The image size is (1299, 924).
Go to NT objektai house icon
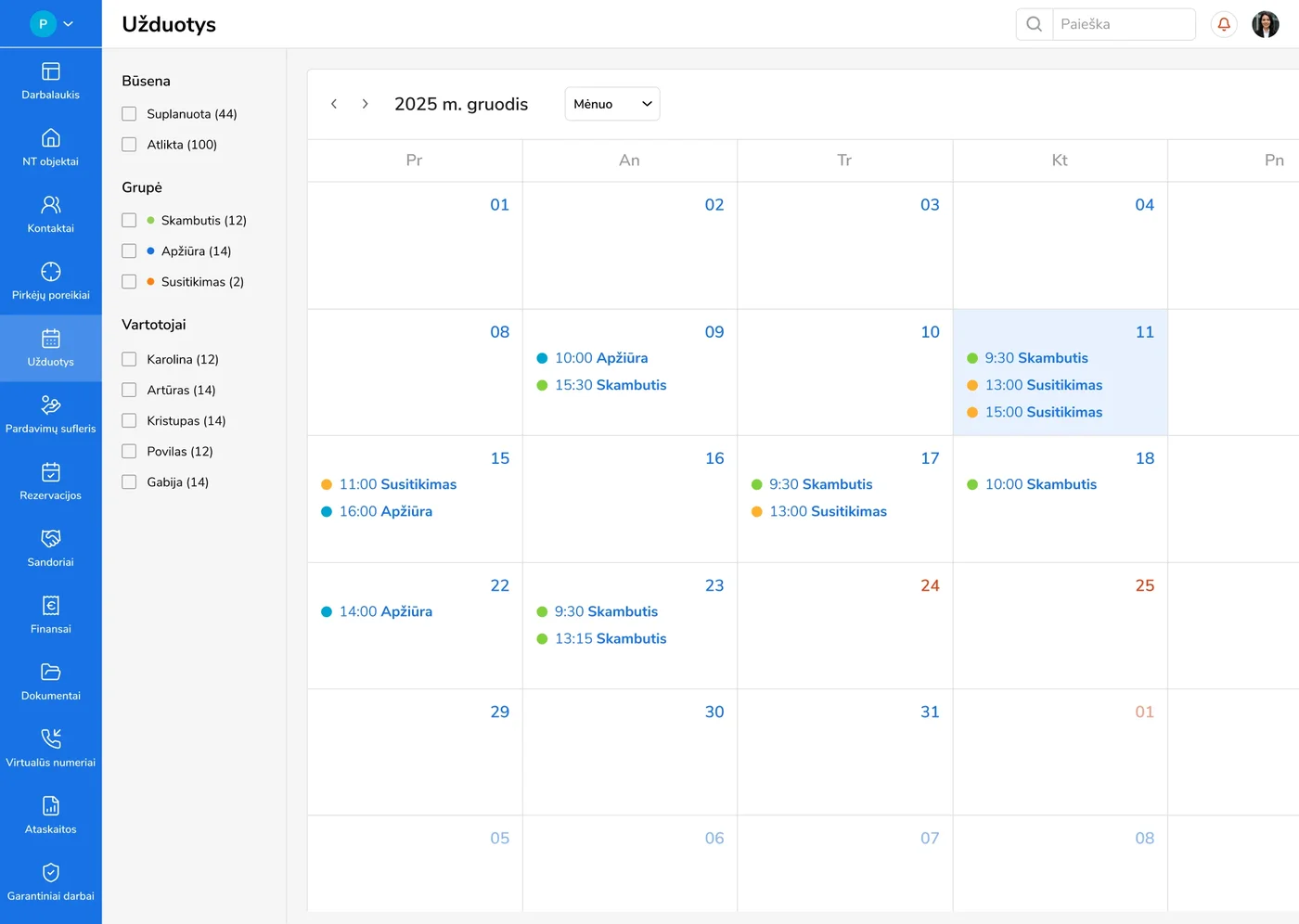pyautogui.click(x=51, y=138)
